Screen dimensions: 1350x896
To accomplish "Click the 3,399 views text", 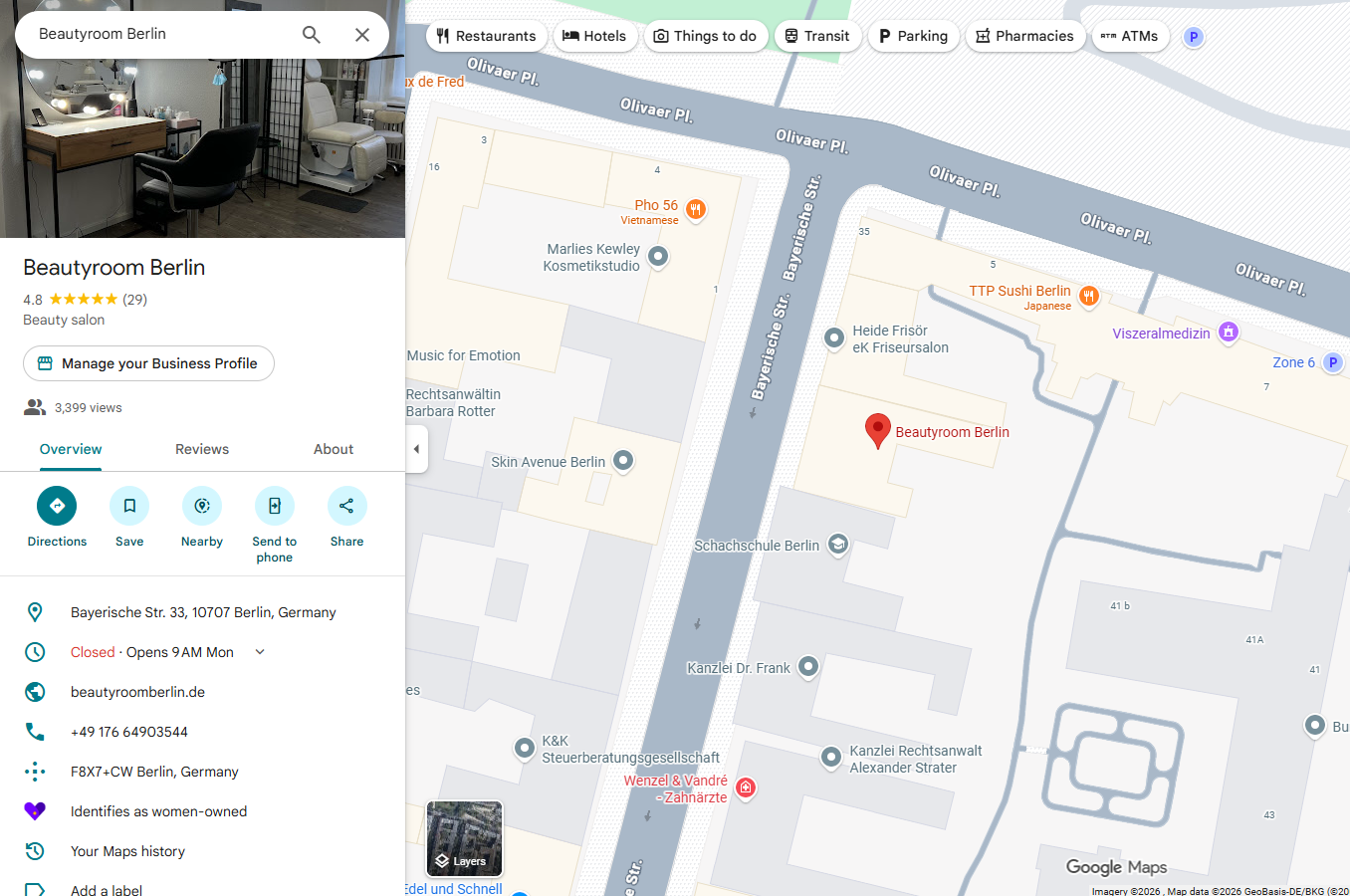I will (89, 408).
